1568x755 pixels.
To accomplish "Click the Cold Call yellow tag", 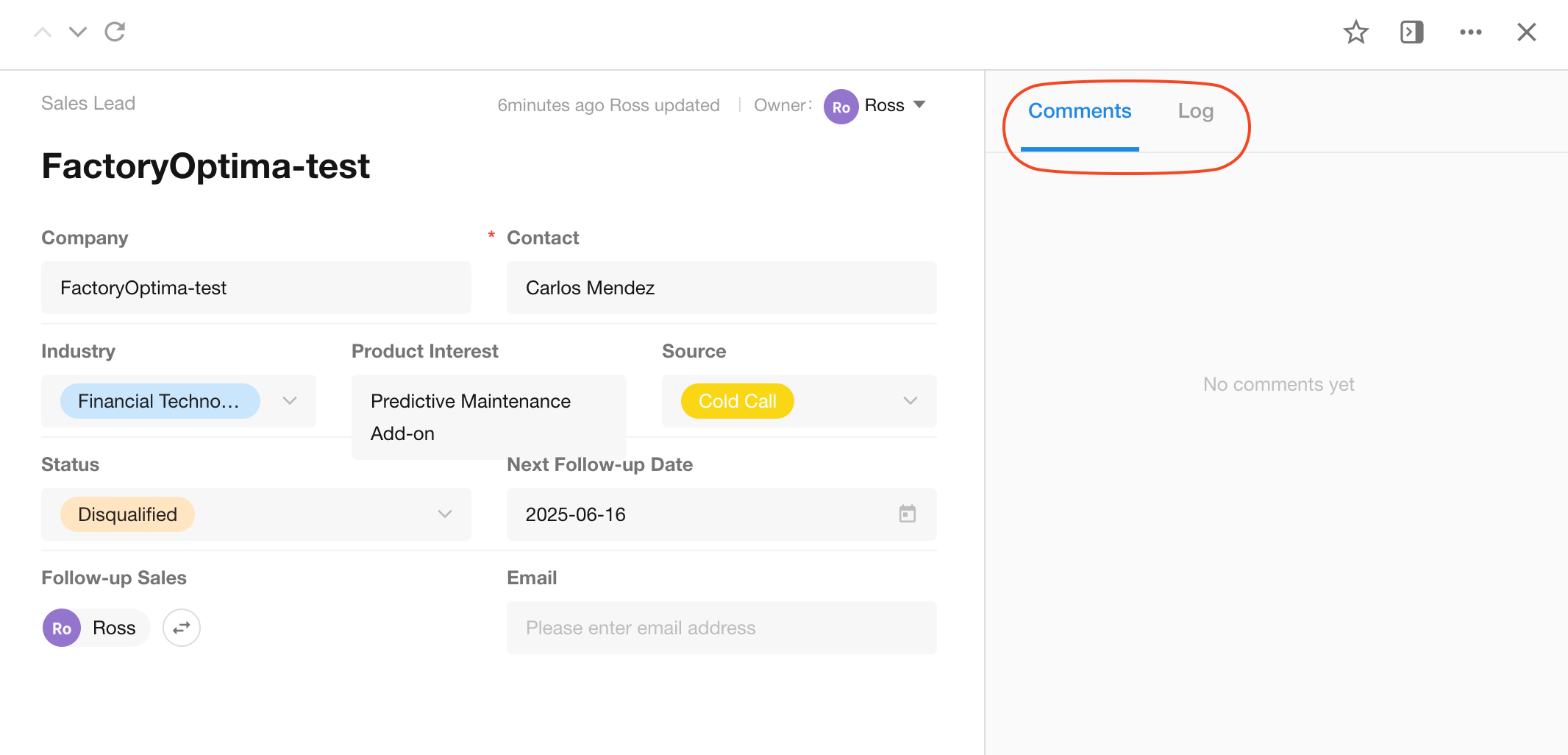I will click(x=737, y=401).
